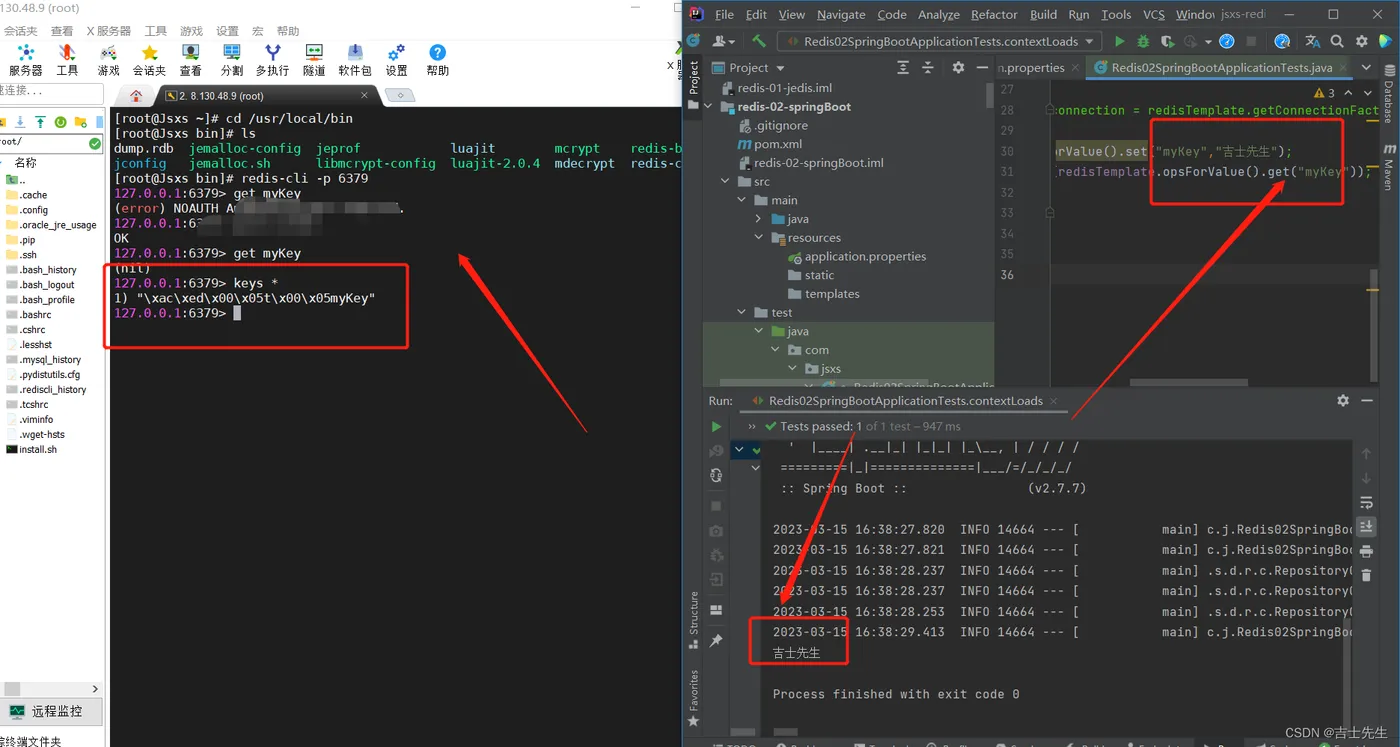Screen dimensions: 1400x747
Task: Toggle the Favorites tool window side tab
Action: coord(694,698)
